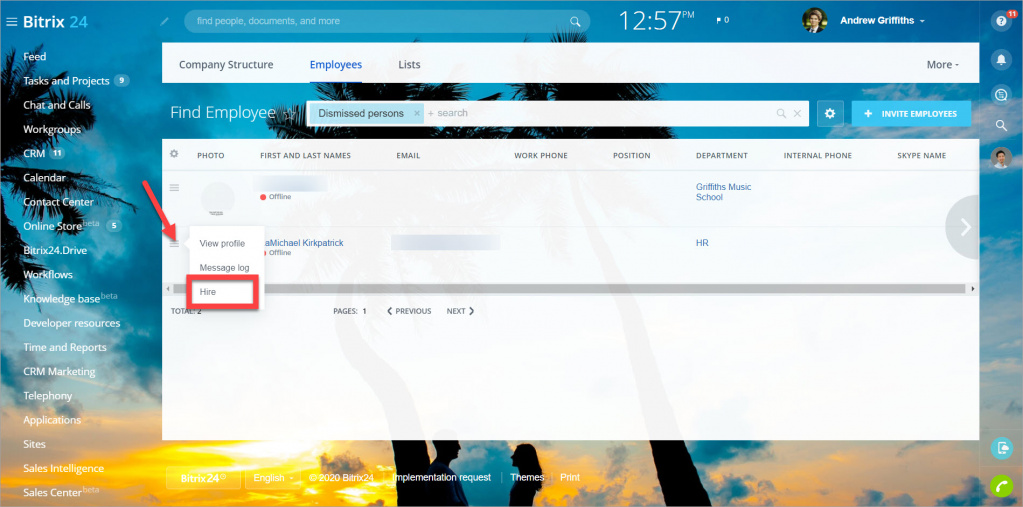
Task: Click the horizontal scrollbar left arrow
Action: pos(168,288)
